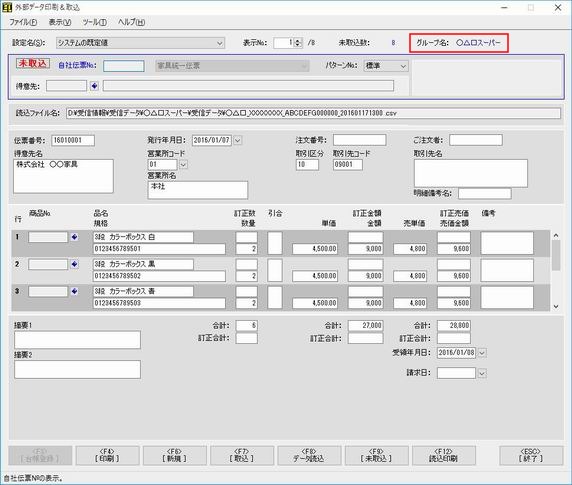572x485 pixels.
Task: Expand the 営業所コード dropdown arrow
Action: click(x=183, y=164)
